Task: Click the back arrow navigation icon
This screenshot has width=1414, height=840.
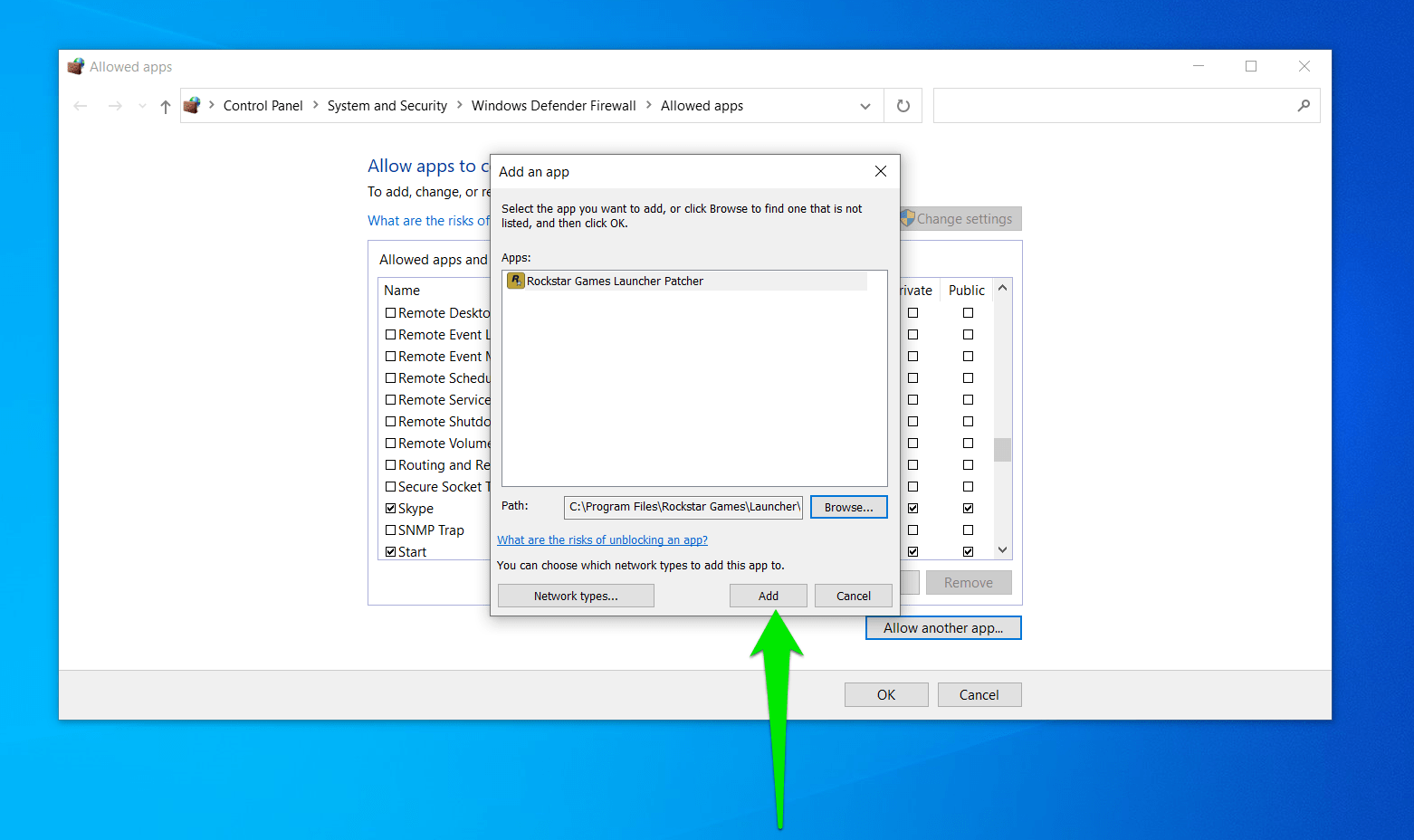Action: coord(81,107)
